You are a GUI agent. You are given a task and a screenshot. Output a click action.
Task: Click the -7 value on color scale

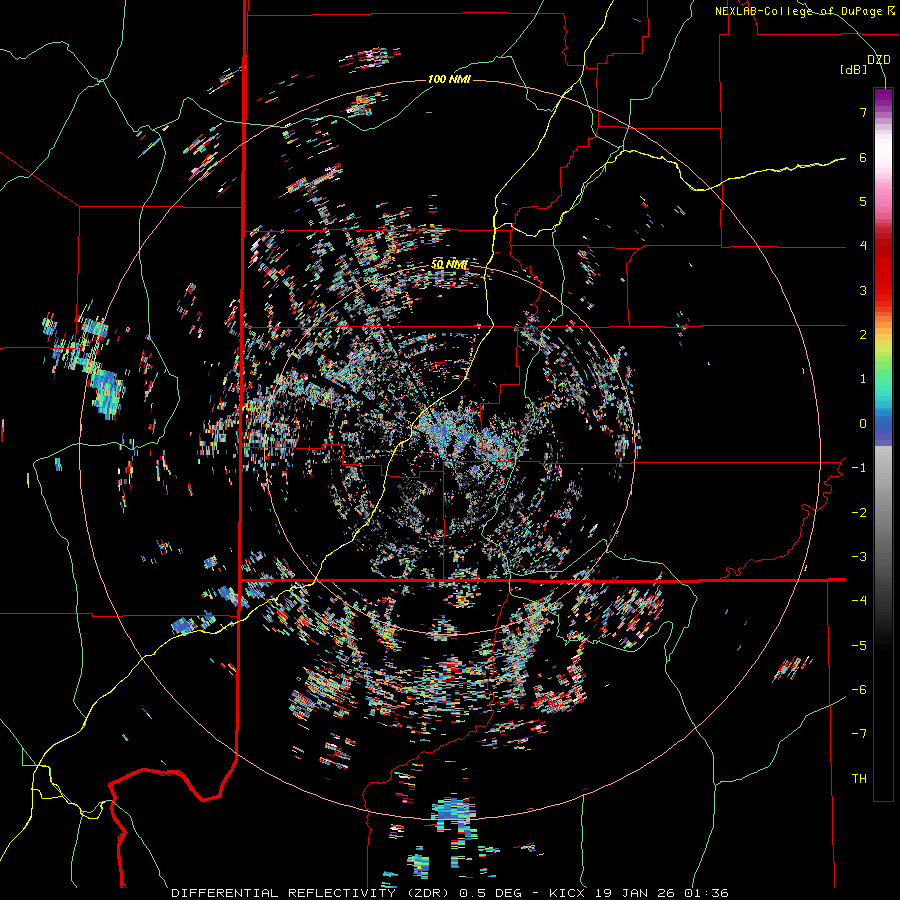859,734
